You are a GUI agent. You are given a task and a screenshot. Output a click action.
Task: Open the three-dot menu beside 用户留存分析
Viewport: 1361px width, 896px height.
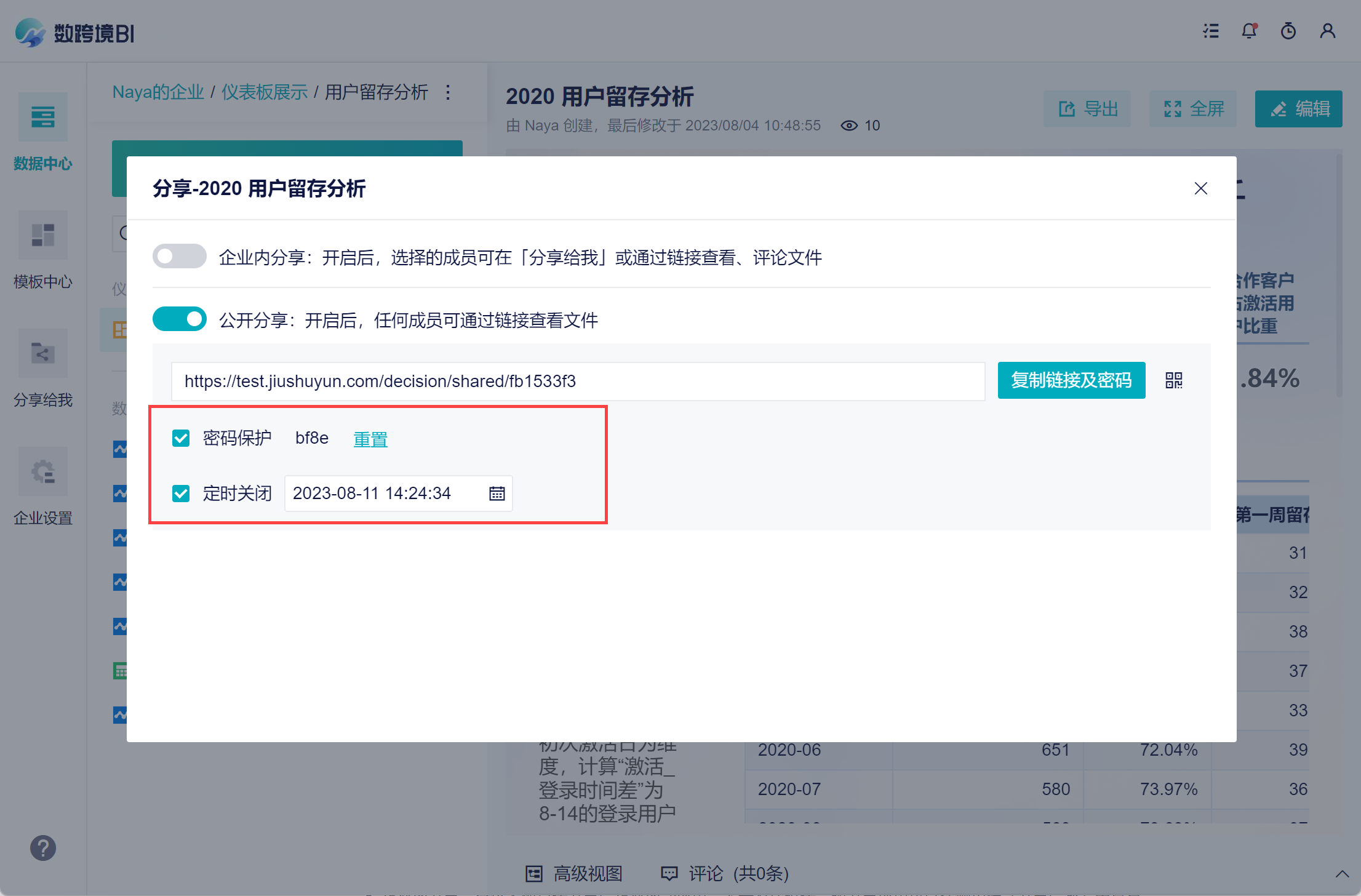(x=448, y=92)
